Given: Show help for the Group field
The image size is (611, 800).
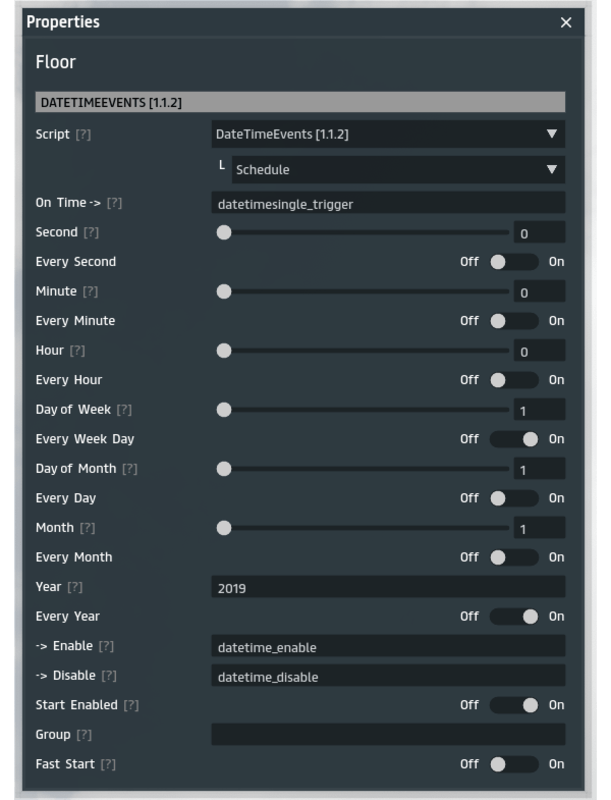Looking at the screenshot, I should coord(84,735).
